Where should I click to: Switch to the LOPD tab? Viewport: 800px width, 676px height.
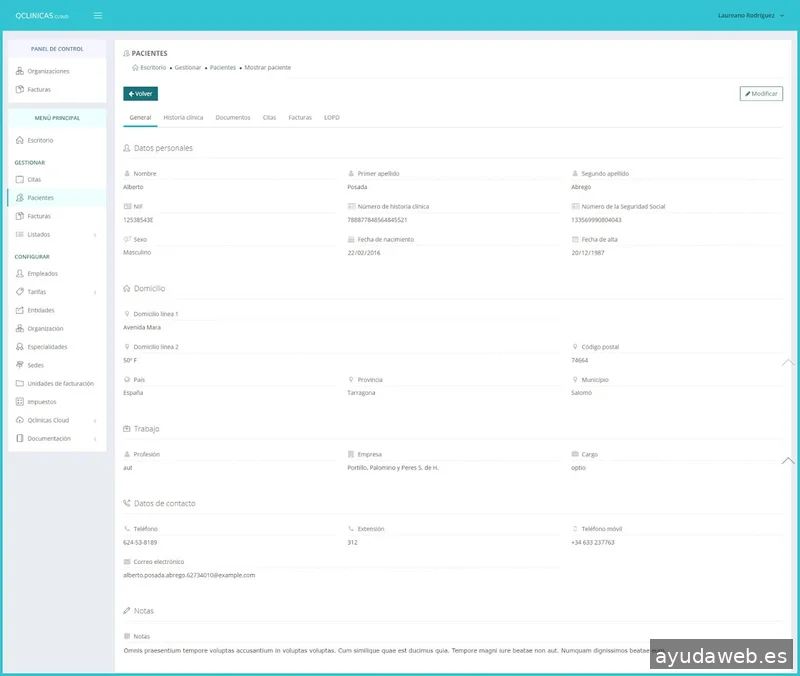click(332, 118)
